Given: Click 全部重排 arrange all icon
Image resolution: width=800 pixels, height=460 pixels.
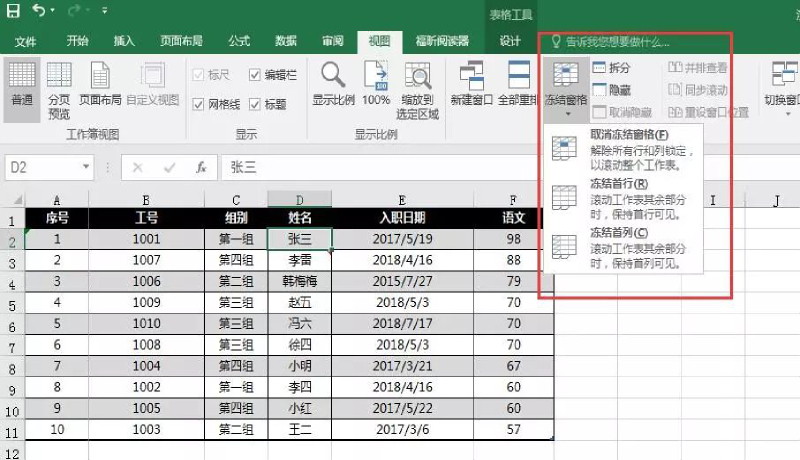Looking at the screenshot, I should click(x=517, y=82).
